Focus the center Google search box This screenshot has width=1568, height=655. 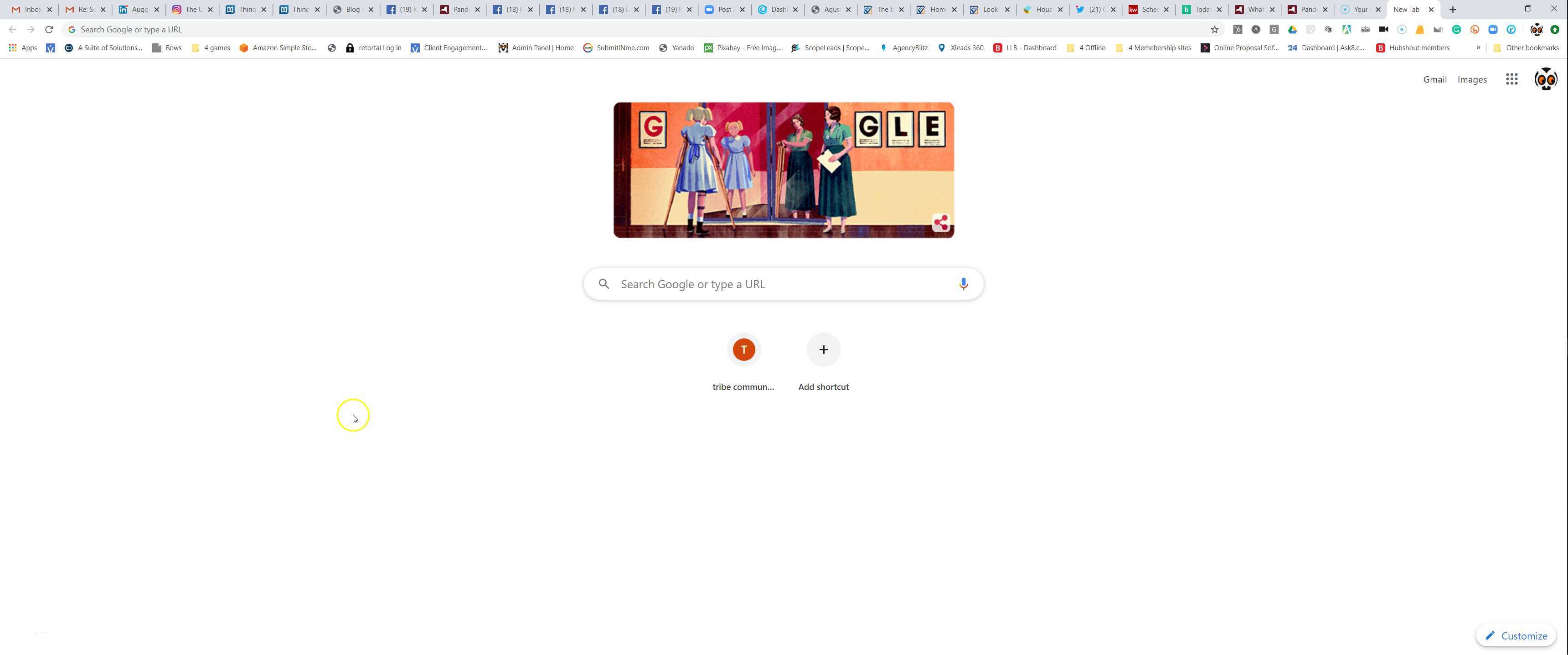coord(784,284)
